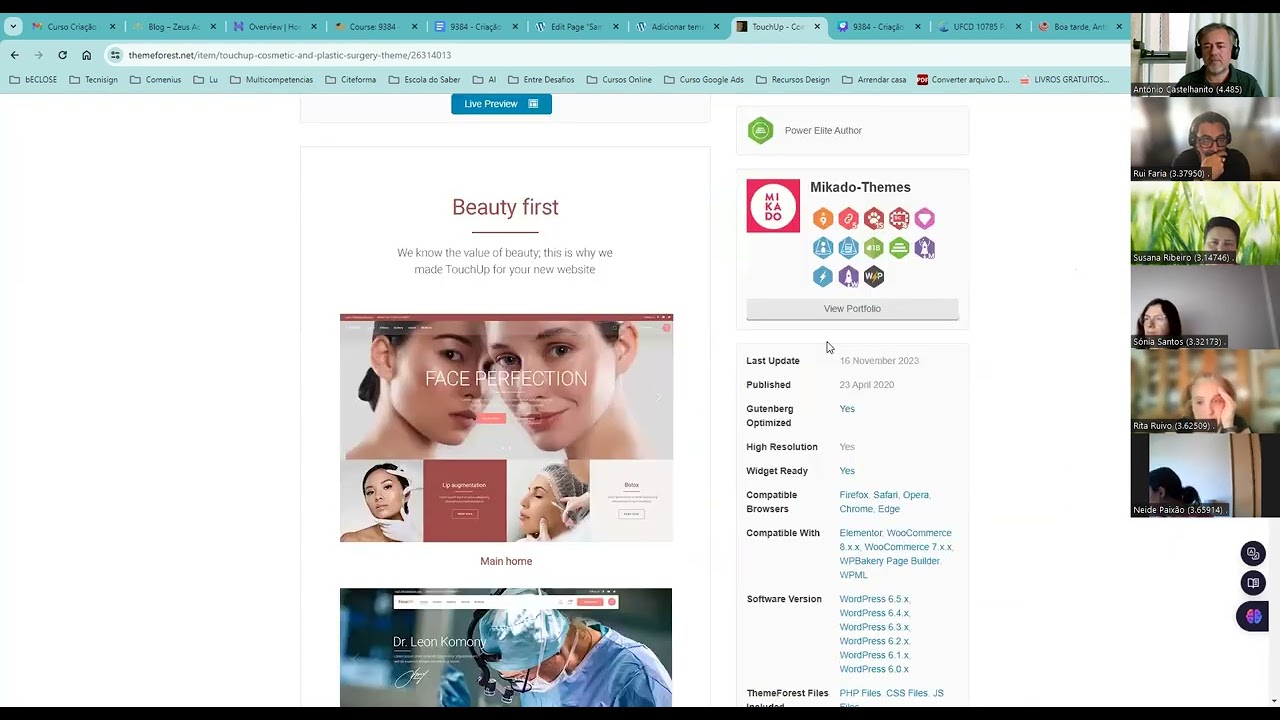1280x720 pixels.
Task: Click the blue lightning bolt badge
Action: (823, 277)
